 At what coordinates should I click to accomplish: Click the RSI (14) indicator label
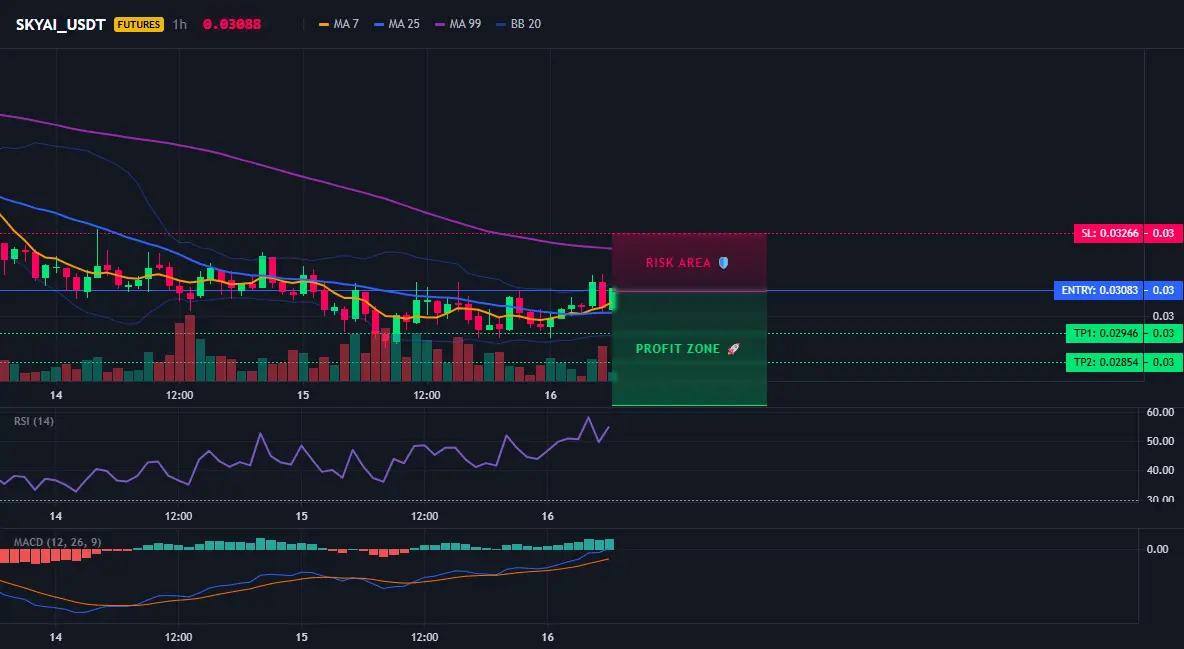tap(34, 421)
